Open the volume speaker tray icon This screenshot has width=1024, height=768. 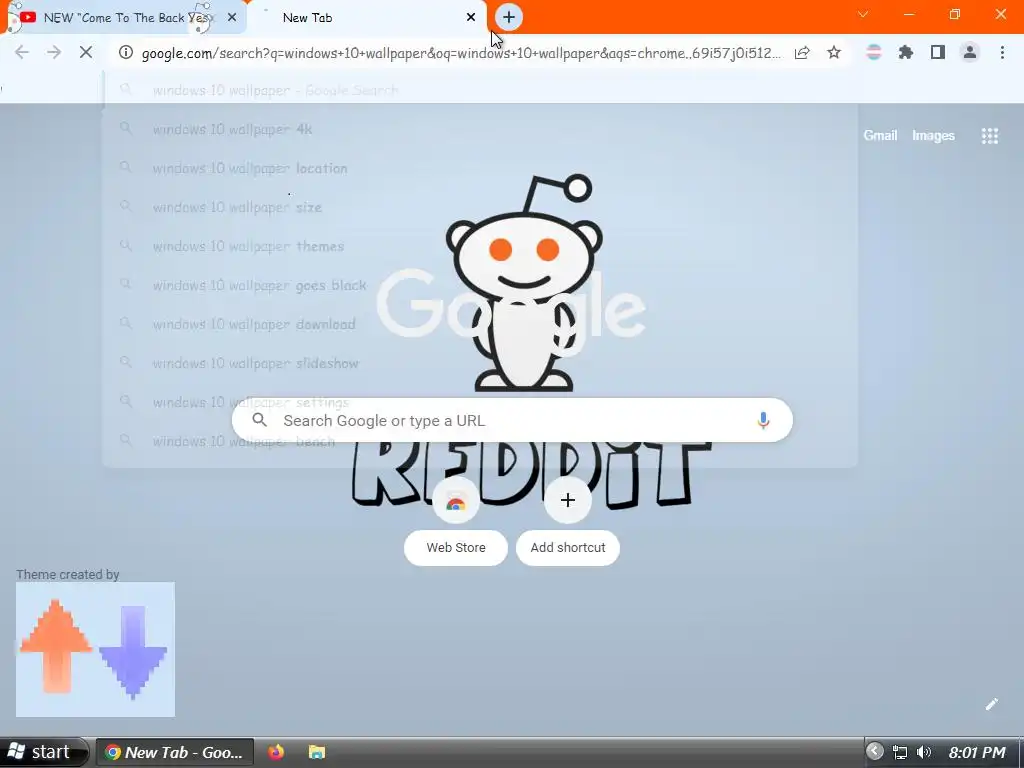(923, 752)
